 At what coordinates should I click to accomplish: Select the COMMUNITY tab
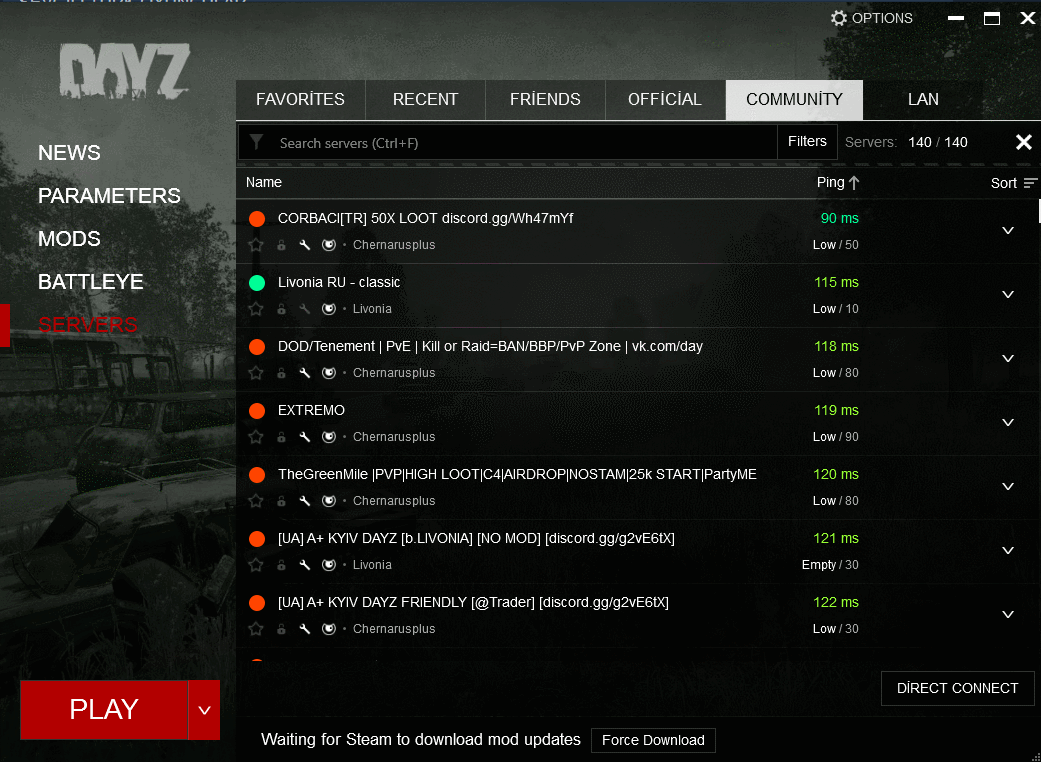coord(795,100)
